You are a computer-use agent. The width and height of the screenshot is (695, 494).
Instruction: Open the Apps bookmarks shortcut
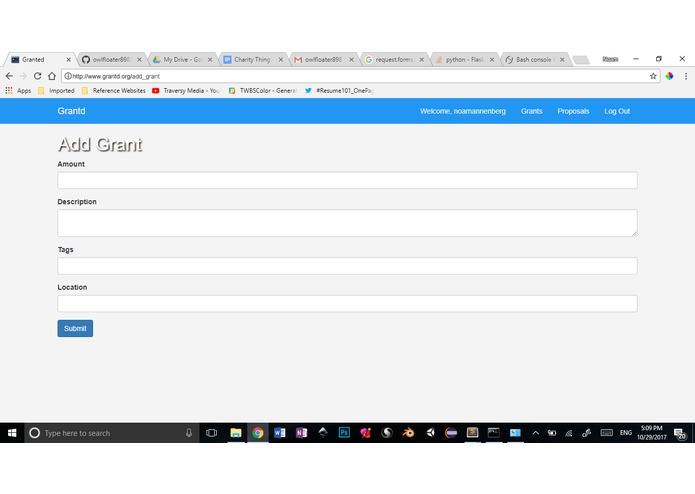click(x=18, y=90)
